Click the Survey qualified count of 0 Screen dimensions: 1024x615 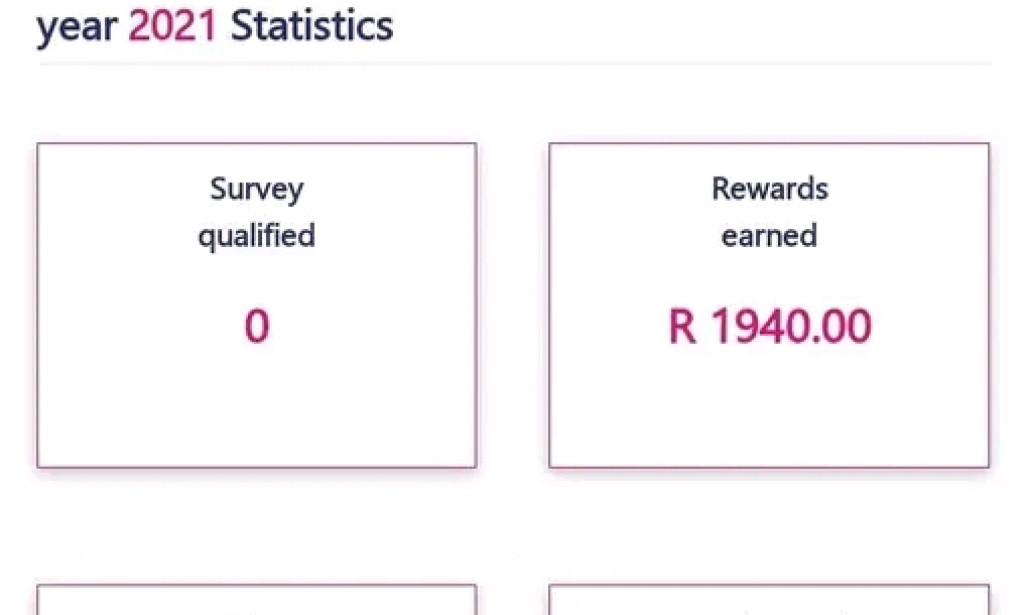tap(257, 327)
